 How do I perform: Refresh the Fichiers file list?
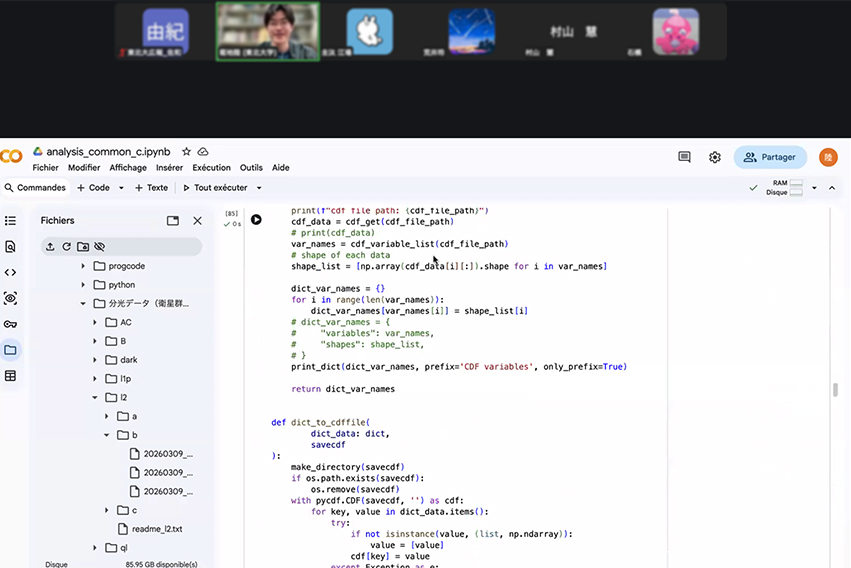(66, 246)
